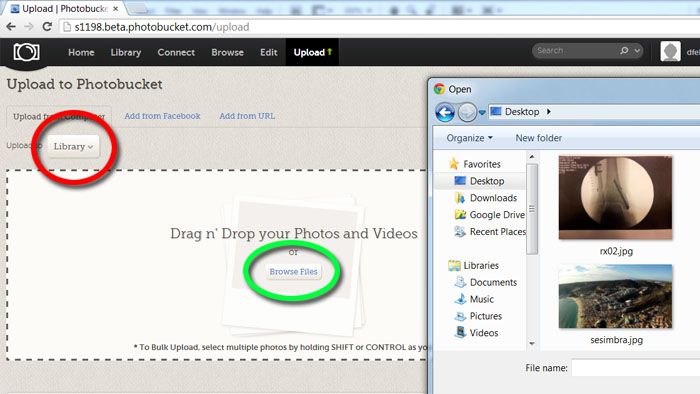Open the Organize dropdown menu
This screenshot has height=394, width=700.
[470, 138]
